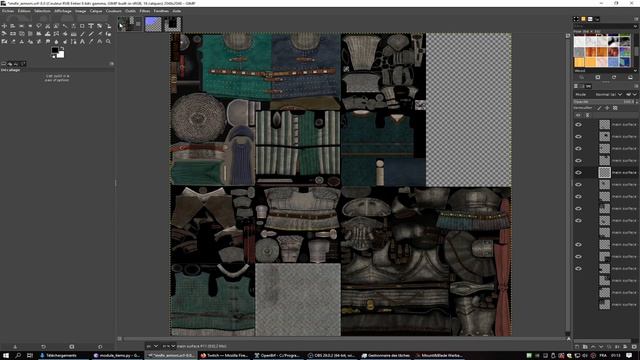
Task: Select the Align tool in the toolbox
Action: tap(13, 26)
